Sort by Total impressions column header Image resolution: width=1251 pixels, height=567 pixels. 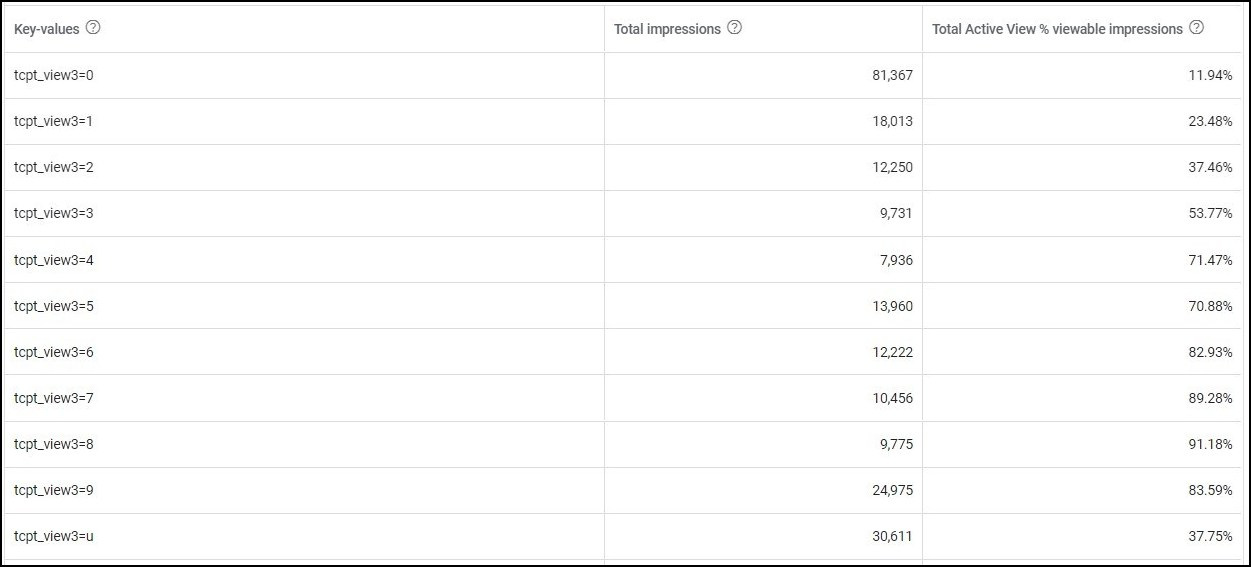tap(667, 29)
